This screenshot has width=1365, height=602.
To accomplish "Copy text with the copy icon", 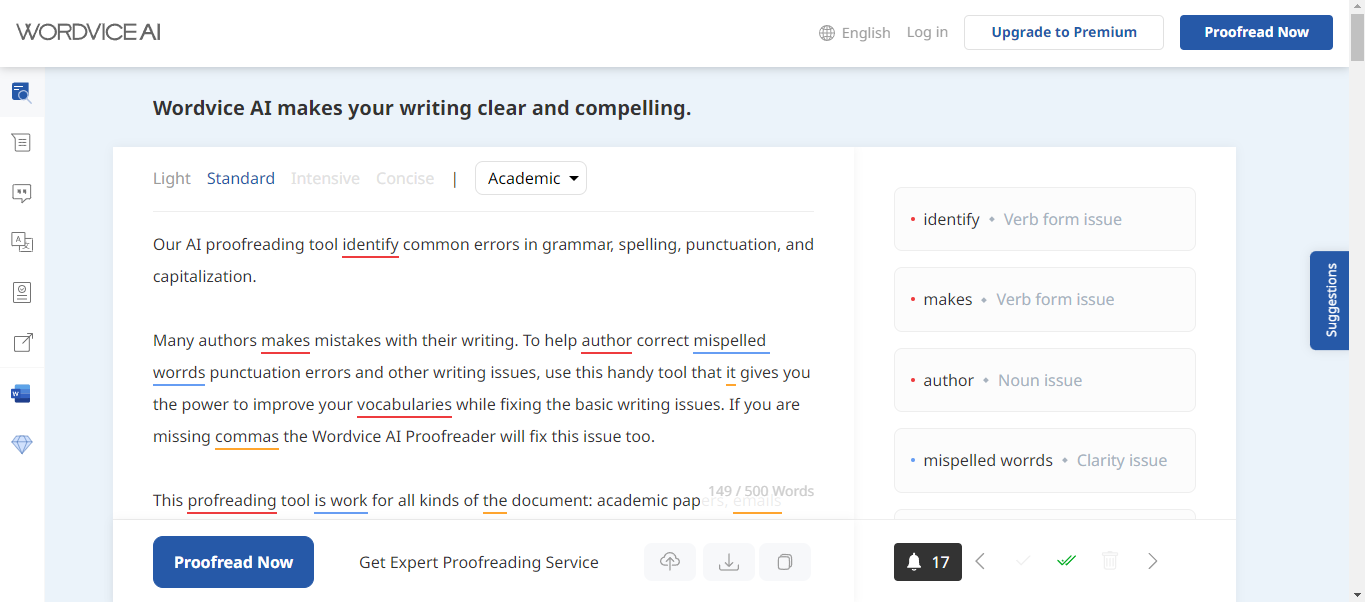I will [785, 562].
